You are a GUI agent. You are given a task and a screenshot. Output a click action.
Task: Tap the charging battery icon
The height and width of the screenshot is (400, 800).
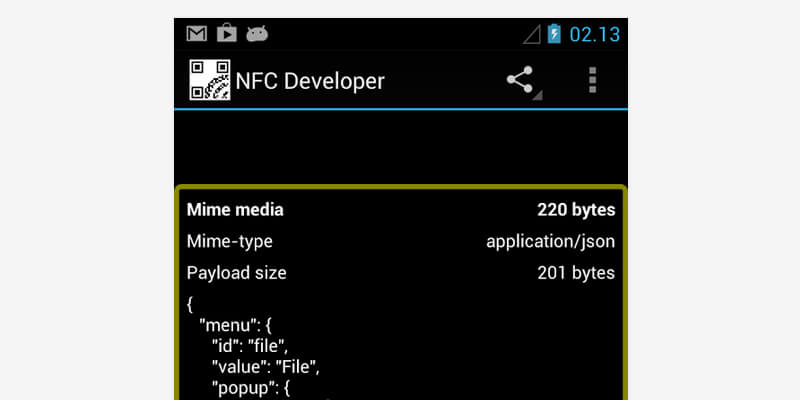(x=555, y=34)
